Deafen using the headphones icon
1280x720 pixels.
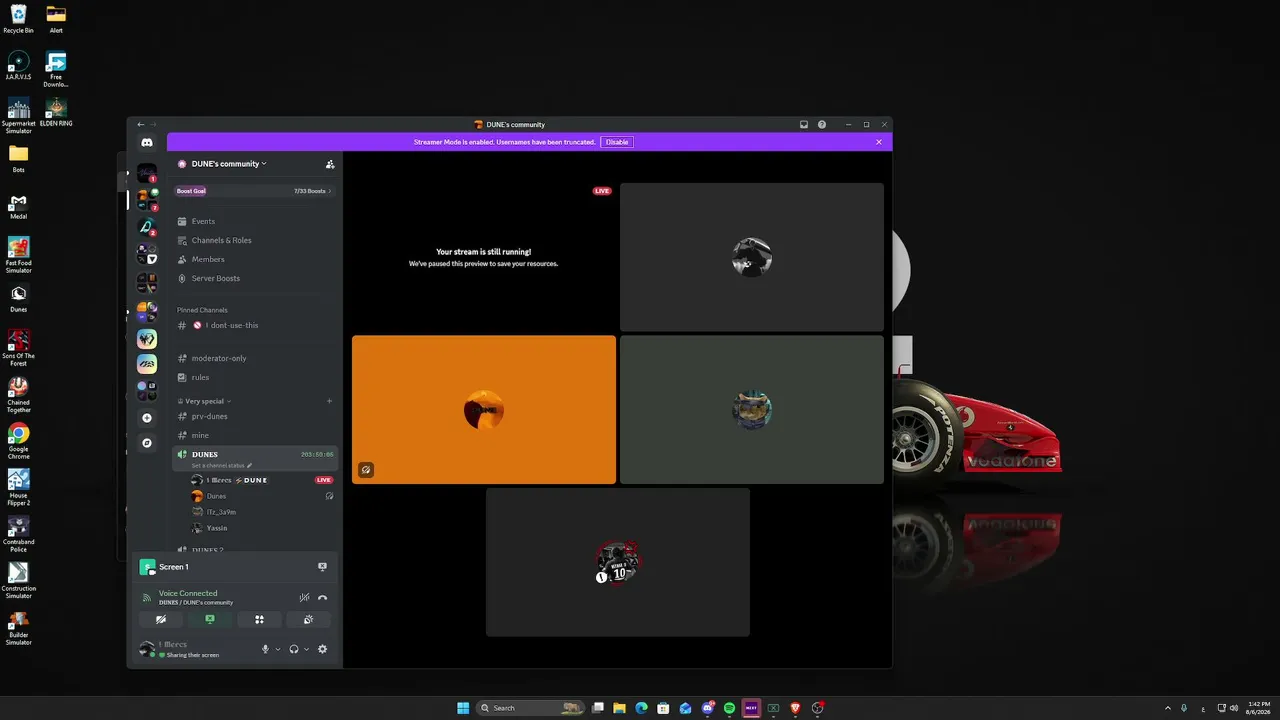coord(294,649)
